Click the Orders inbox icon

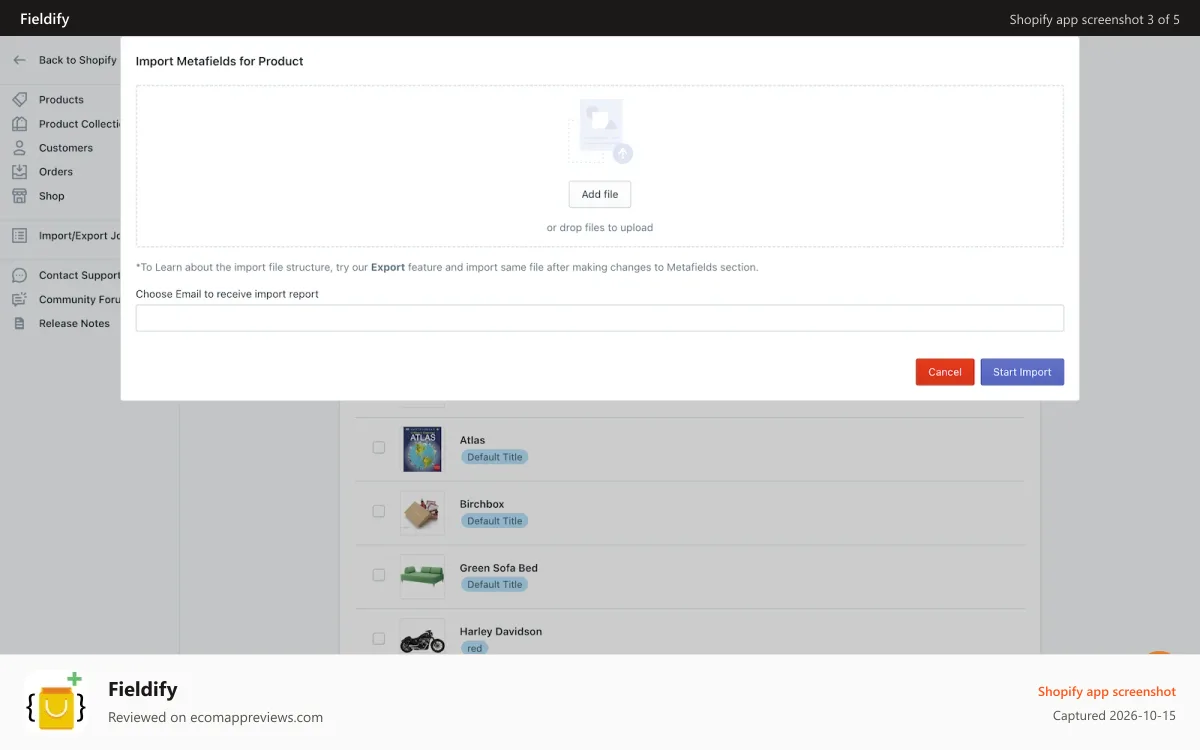click(x=19, y=172)
